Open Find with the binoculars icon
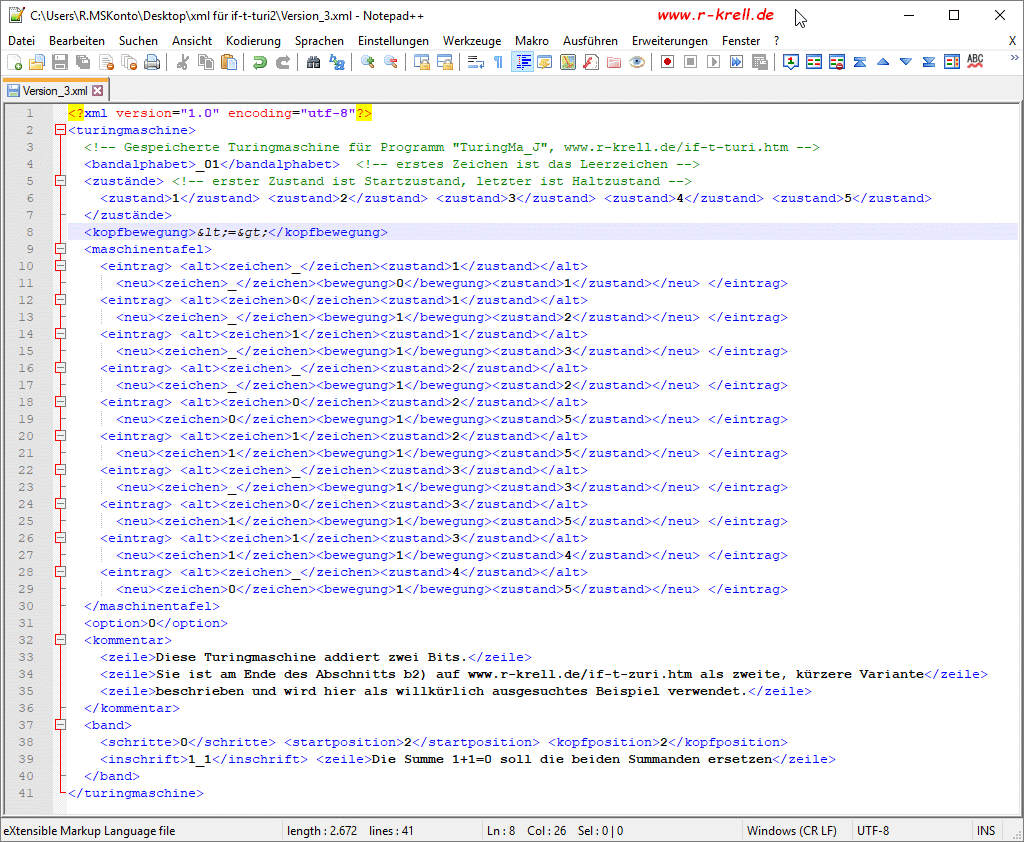 [x=313, y=62]
